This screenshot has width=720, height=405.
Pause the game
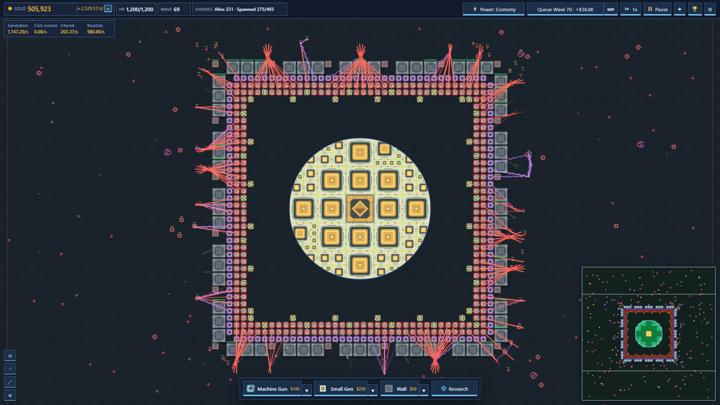click(657, 9)
